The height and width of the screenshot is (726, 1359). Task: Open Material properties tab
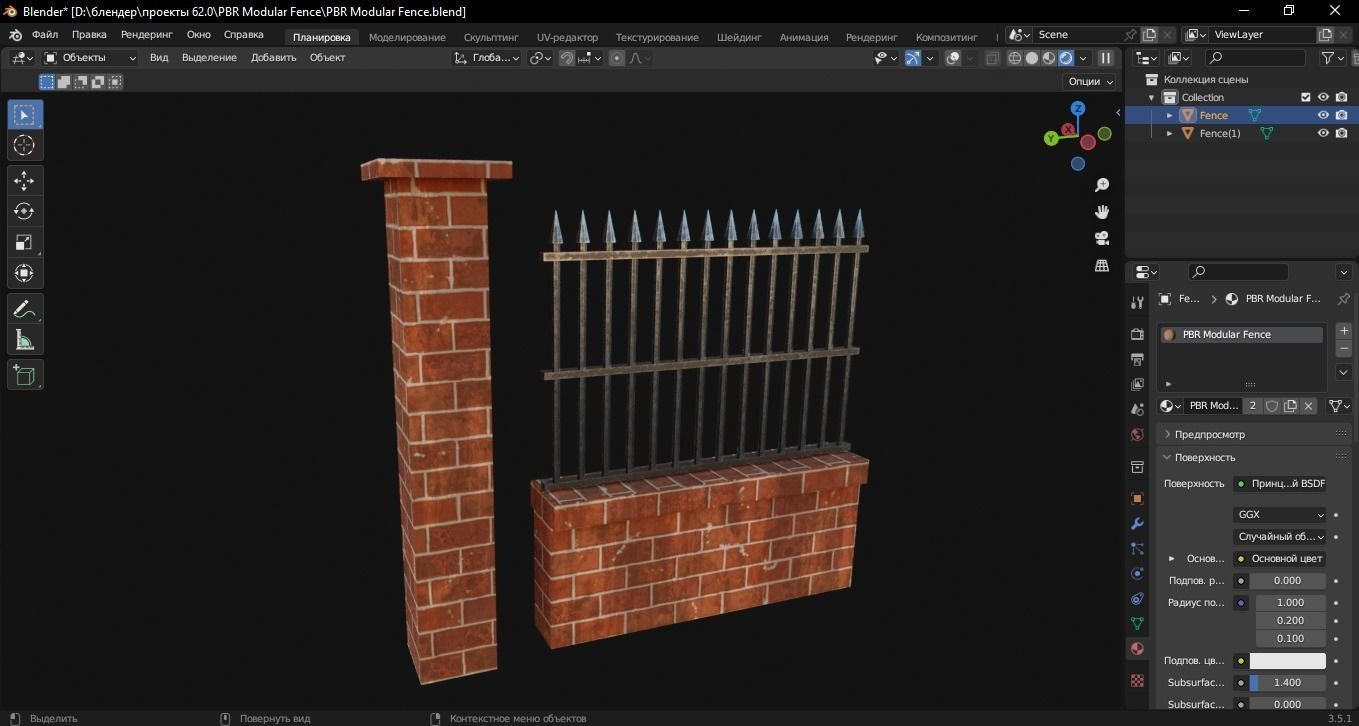point(1137,649)
